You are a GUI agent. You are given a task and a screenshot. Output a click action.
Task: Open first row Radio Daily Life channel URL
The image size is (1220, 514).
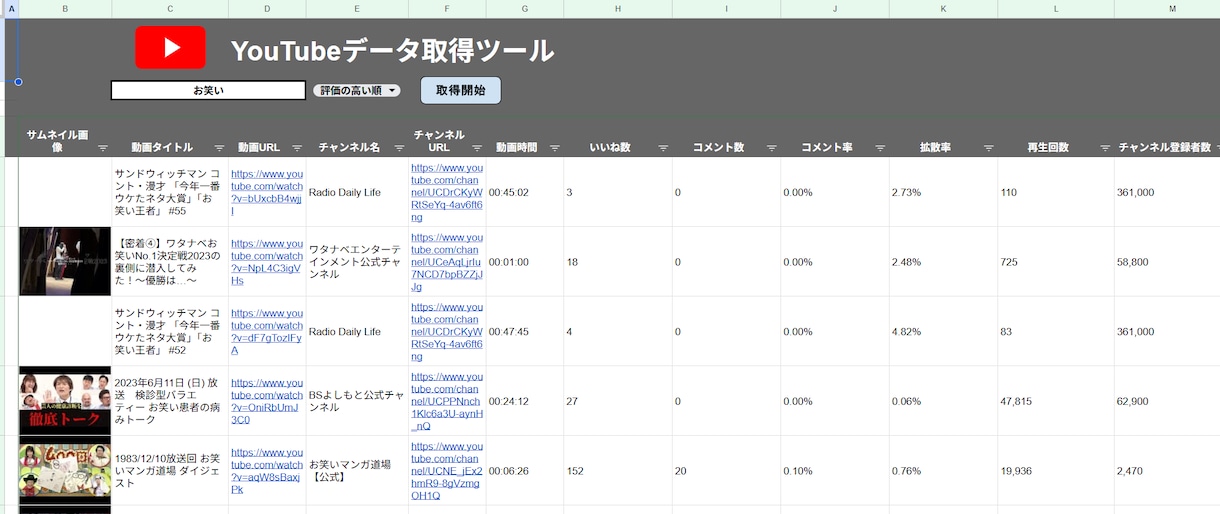tap(447, 192)
